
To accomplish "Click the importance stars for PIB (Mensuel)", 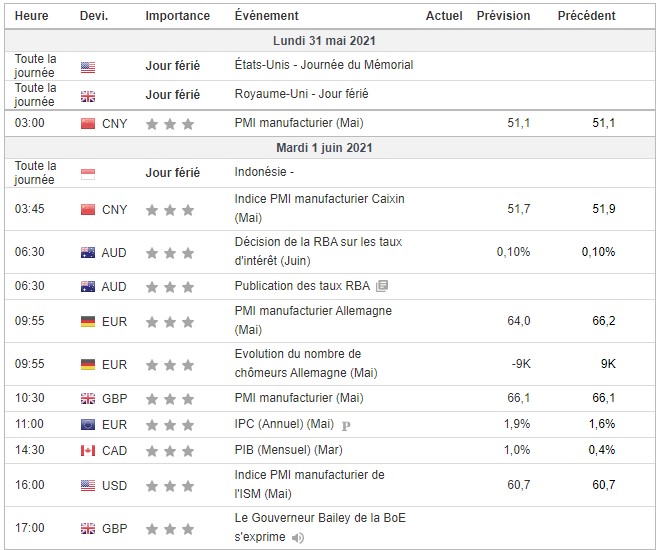I will point(169,451).
